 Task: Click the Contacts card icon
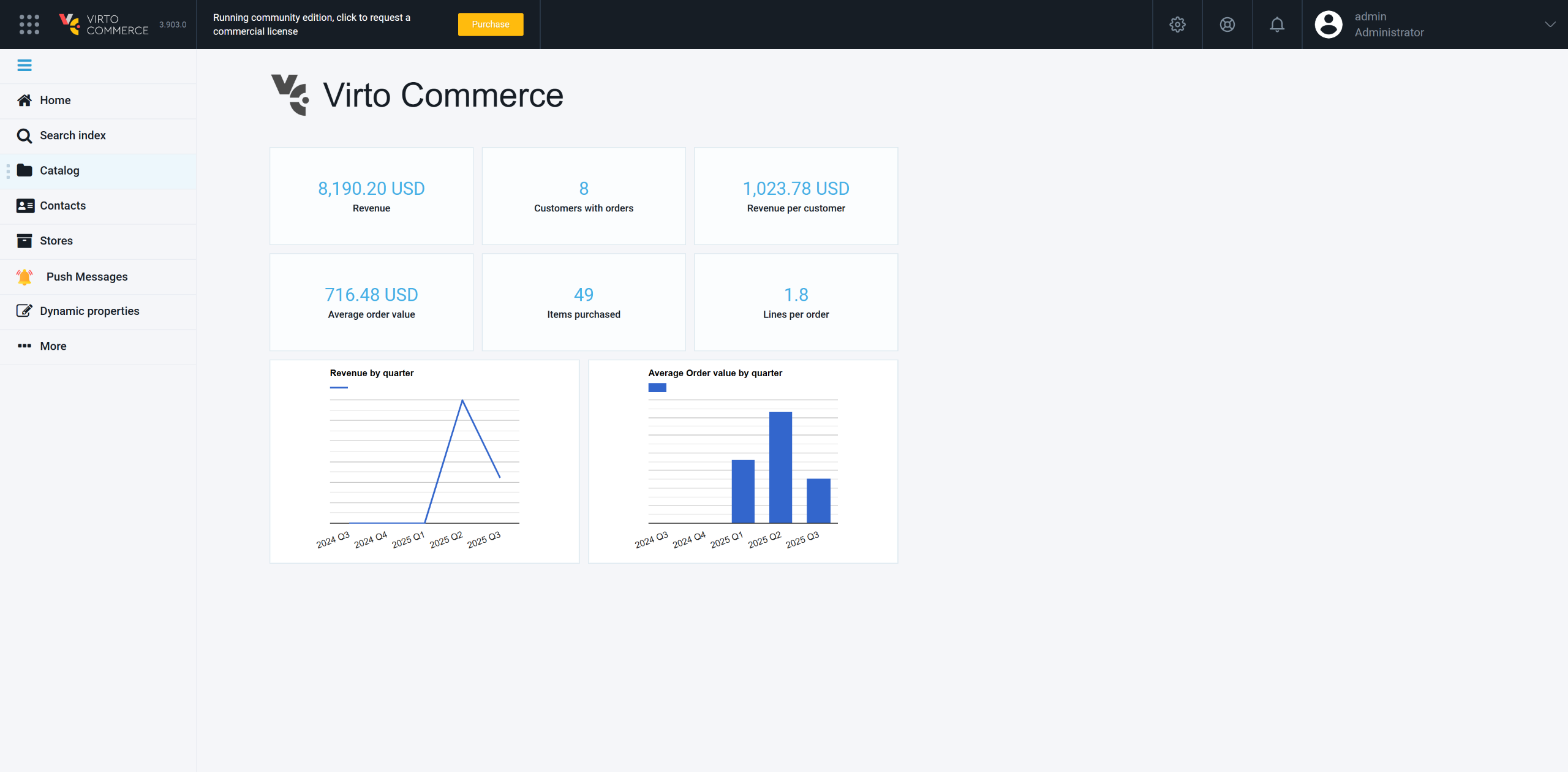pos(25,206)
